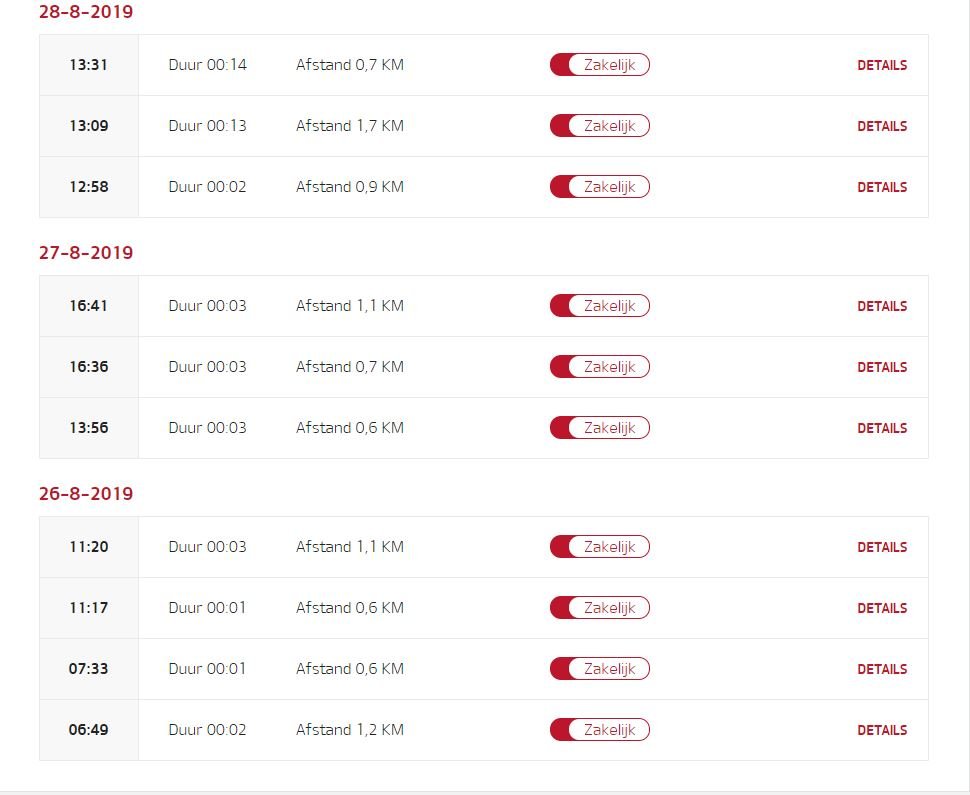
Task: Open DETAILS for the 06:49 trip
Action: point(882,730)
